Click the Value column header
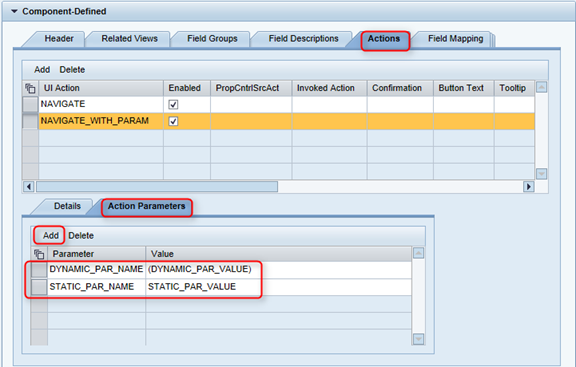The height and width of the screenshot is (367, 576). click(x=278, y=254)
